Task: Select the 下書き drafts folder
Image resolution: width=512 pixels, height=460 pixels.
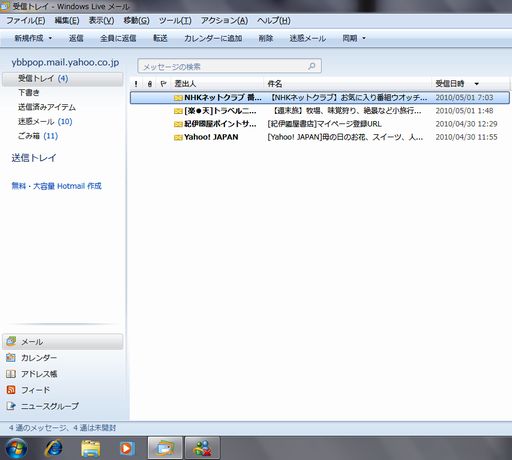Action: [29, 93]
